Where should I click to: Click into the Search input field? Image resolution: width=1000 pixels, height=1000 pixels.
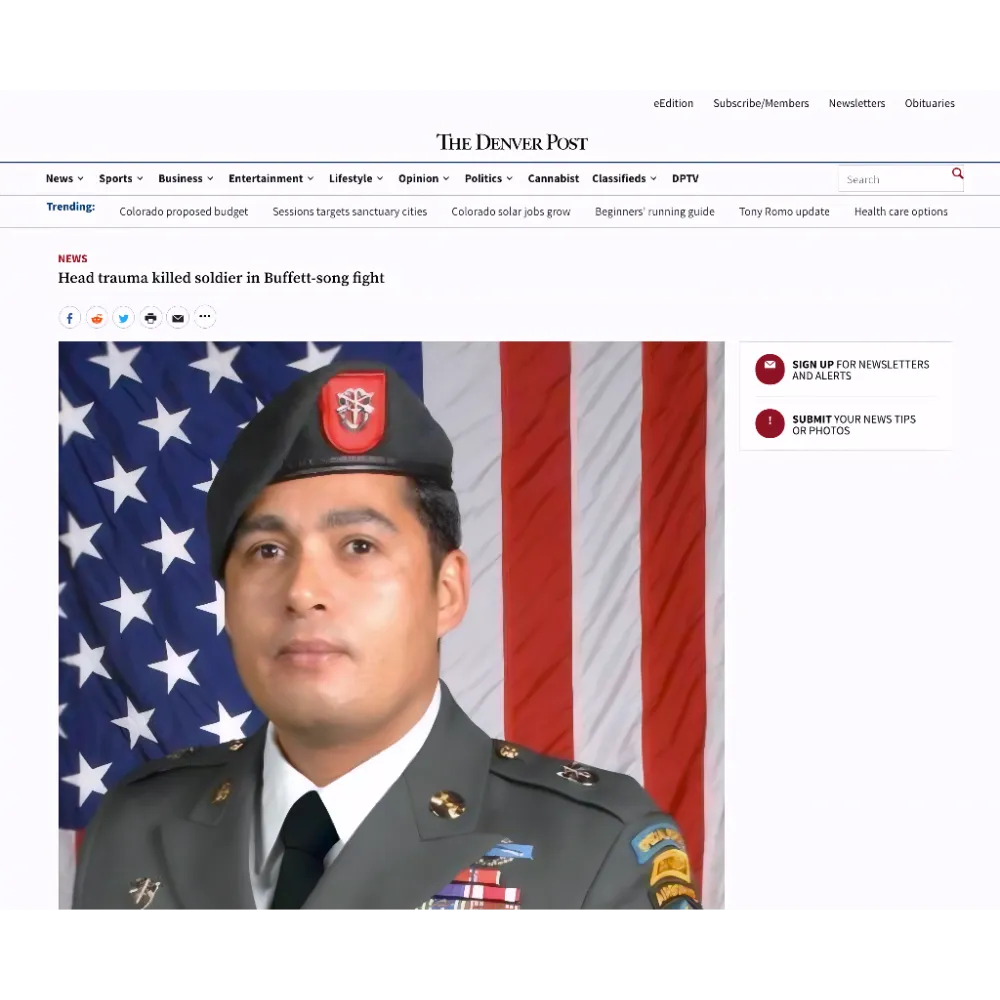pos(893,180)
